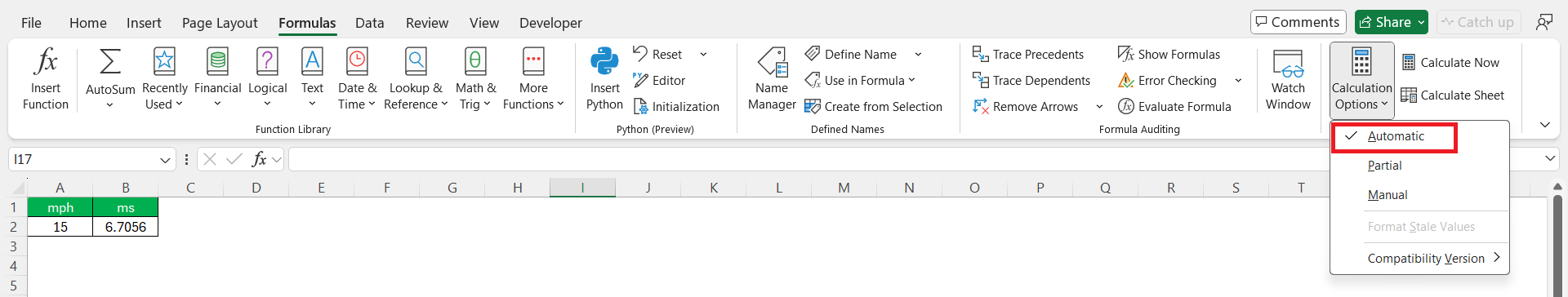
Task: Click the Python Reset button
Action: (657, 55)
